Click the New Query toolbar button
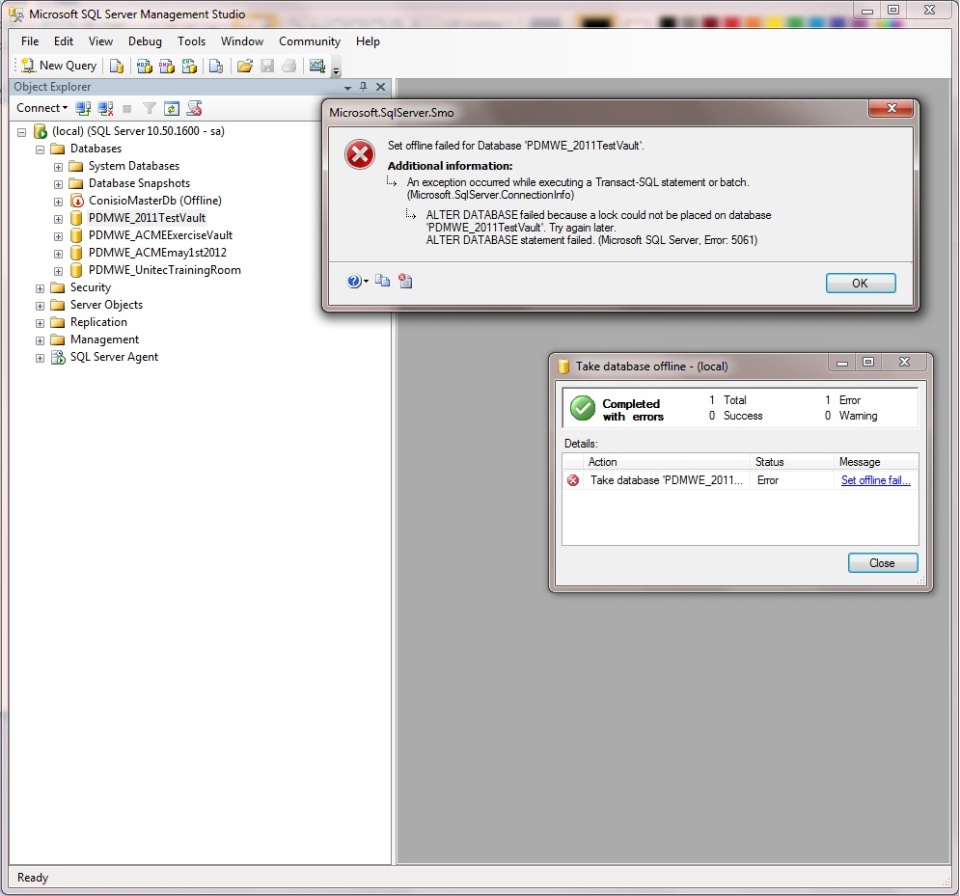Screen dimensions: 960x896 point(59,66)
